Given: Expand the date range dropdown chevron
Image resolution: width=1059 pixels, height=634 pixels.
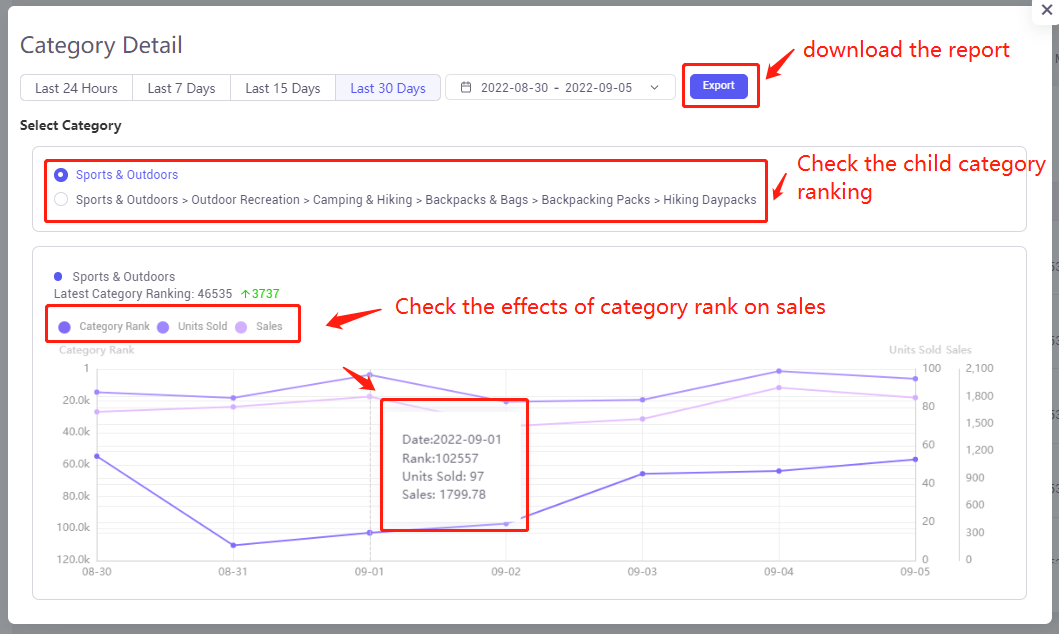Looking at the screenshot, I should [x=654, y=88].
